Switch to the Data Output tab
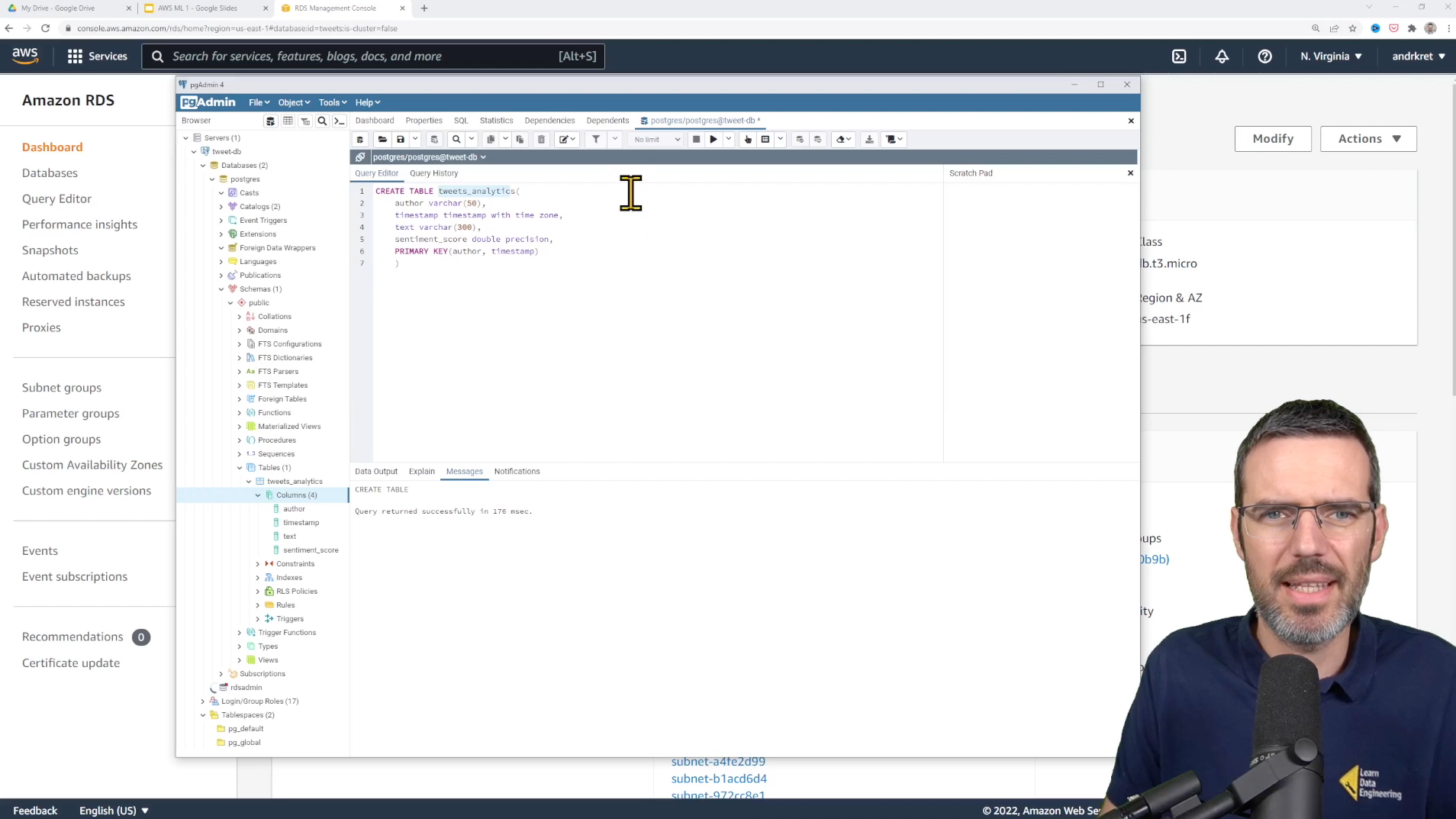1456x819 pixels. pos(376,472)
